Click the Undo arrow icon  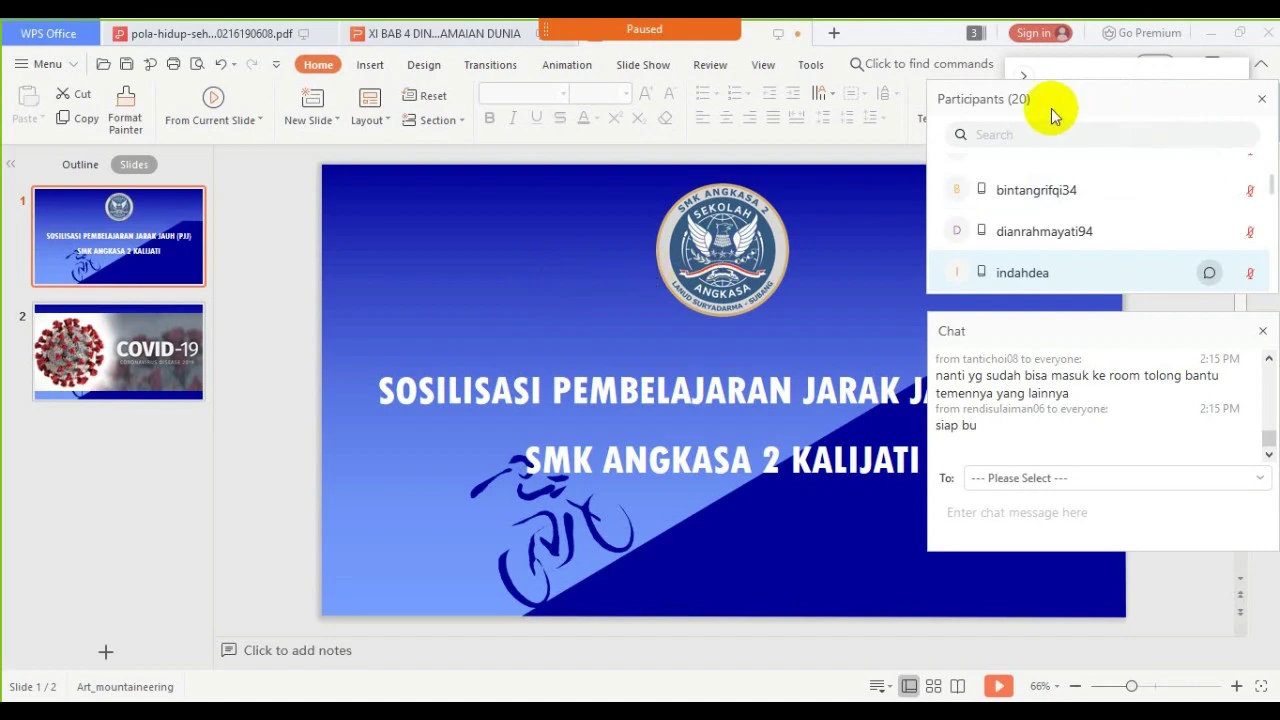click(221, 64)
